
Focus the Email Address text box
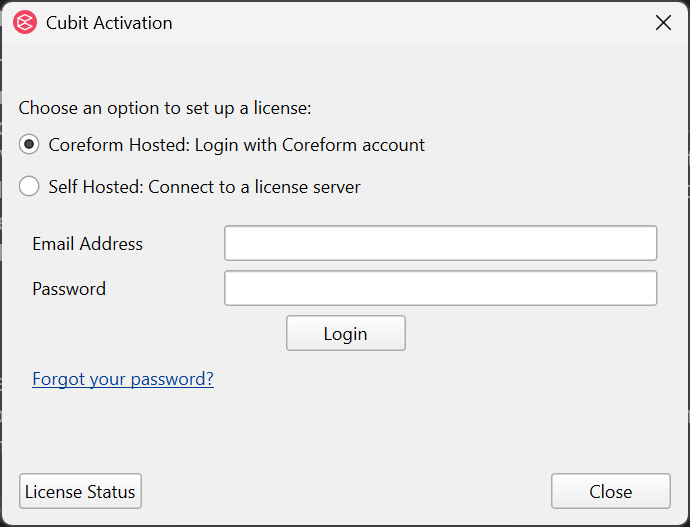tap(440, 243)
